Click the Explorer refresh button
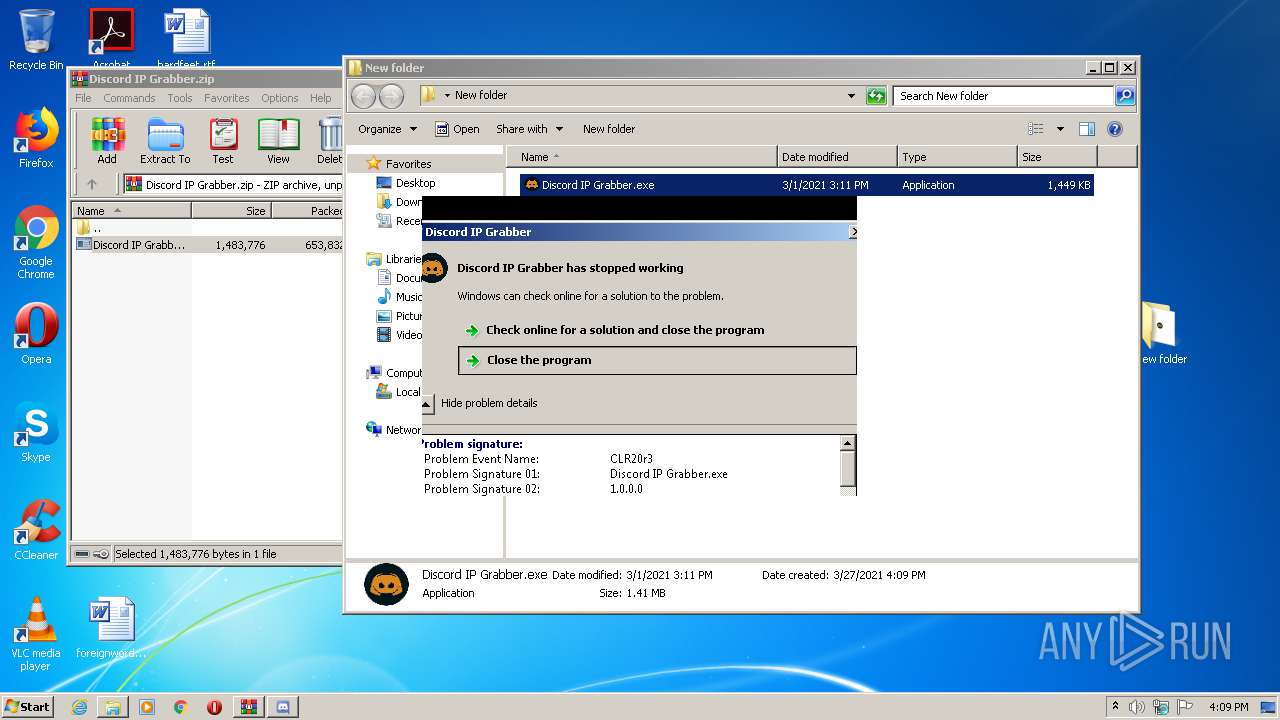 pos(876,96)
